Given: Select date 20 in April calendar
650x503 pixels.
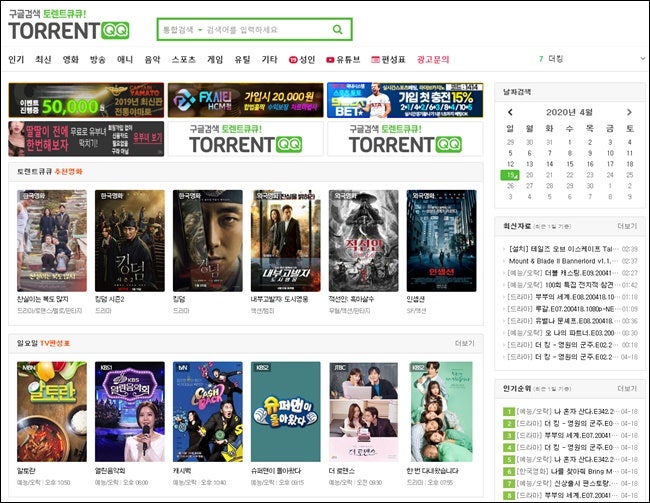Looking at the screenshot, I should click(x=530, y=175).
